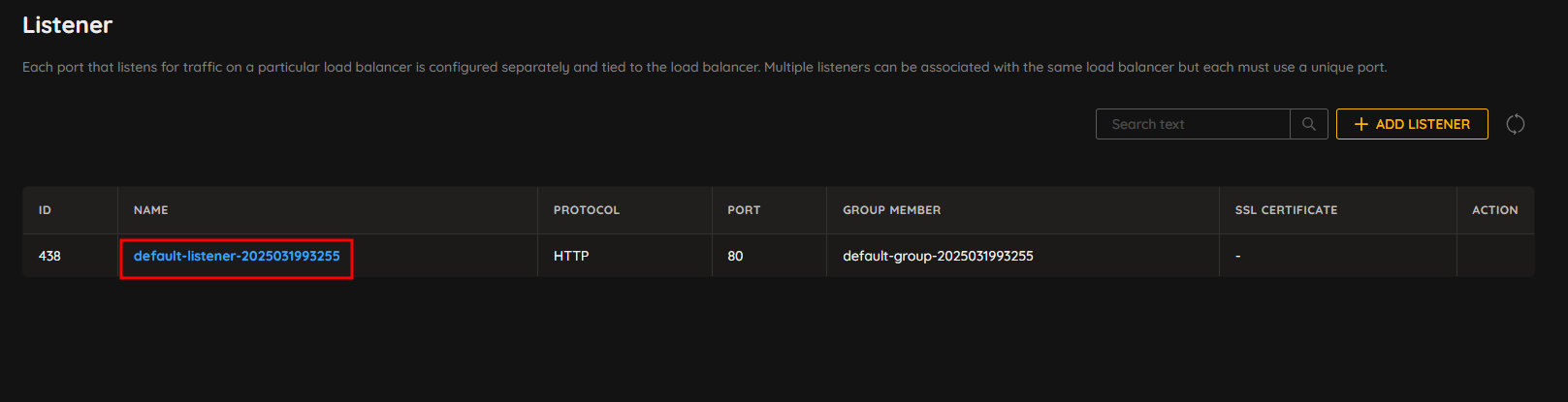
Task: Select the PORT column header
Action: tap(744, 210)
